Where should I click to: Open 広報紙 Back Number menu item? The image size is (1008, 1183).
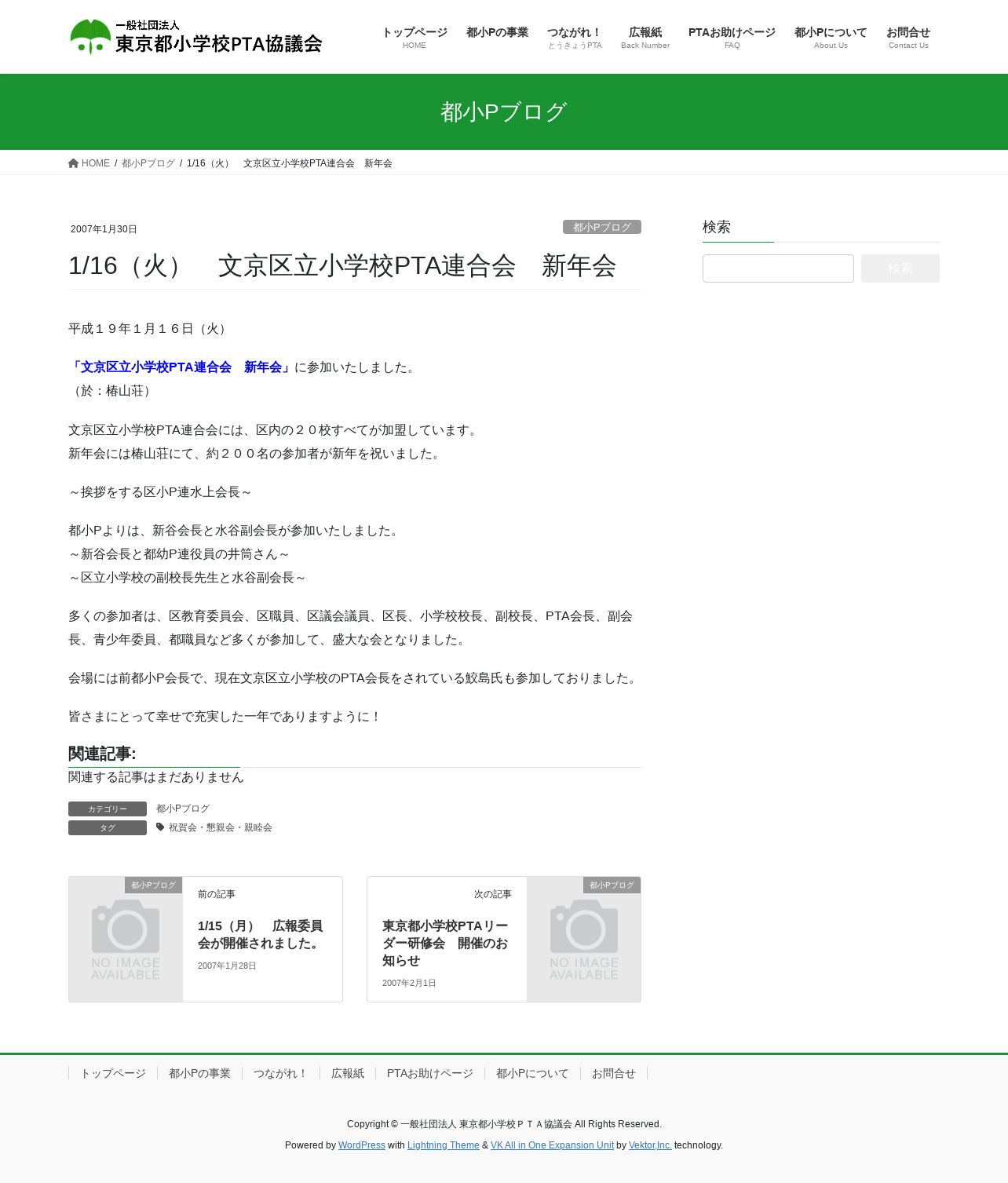pyautogui.click(x=645, y=37)
